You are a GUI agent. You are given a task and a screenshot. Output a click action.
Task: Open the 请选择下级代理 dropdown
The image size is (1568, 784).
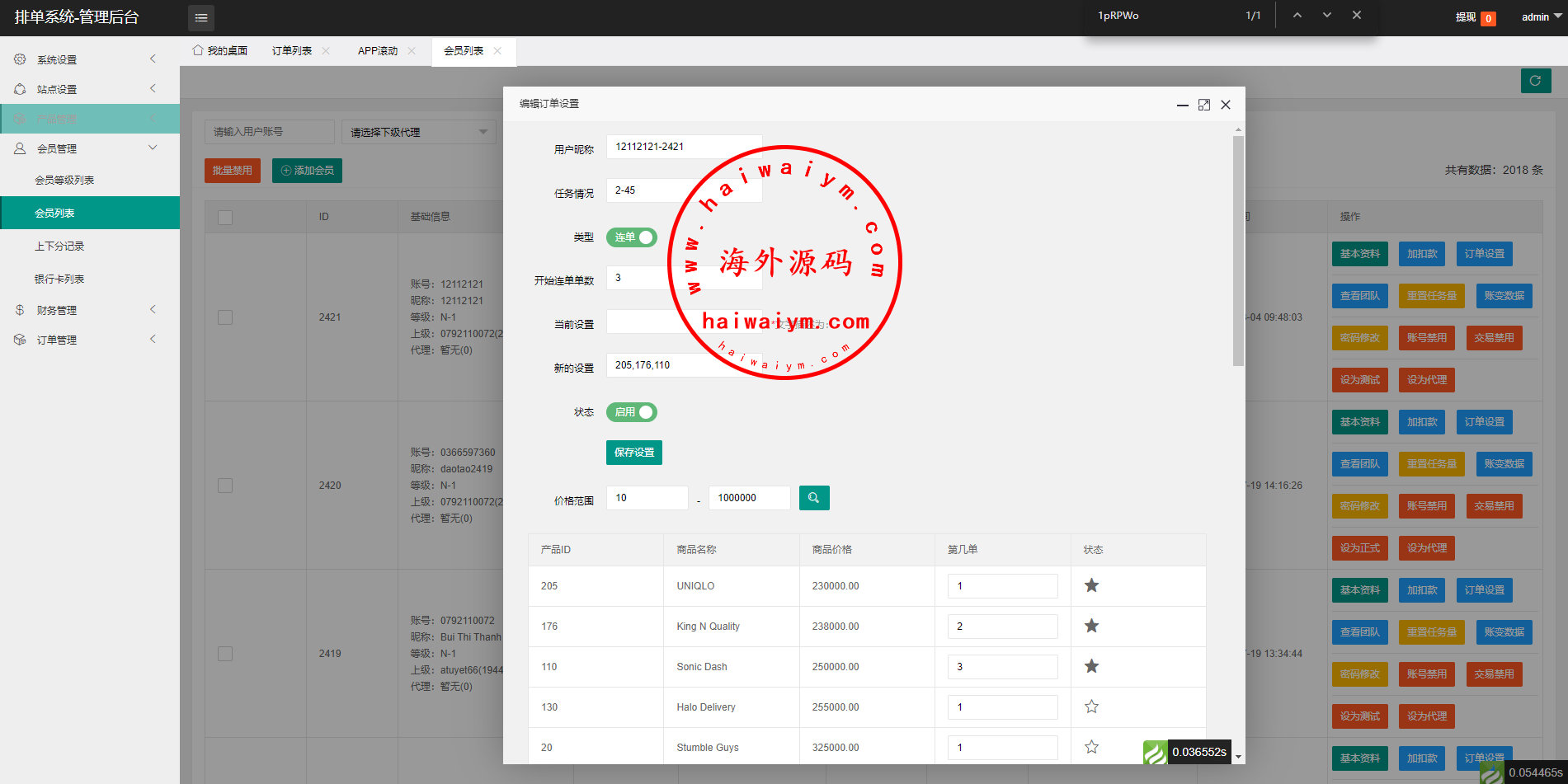[418, 133]
